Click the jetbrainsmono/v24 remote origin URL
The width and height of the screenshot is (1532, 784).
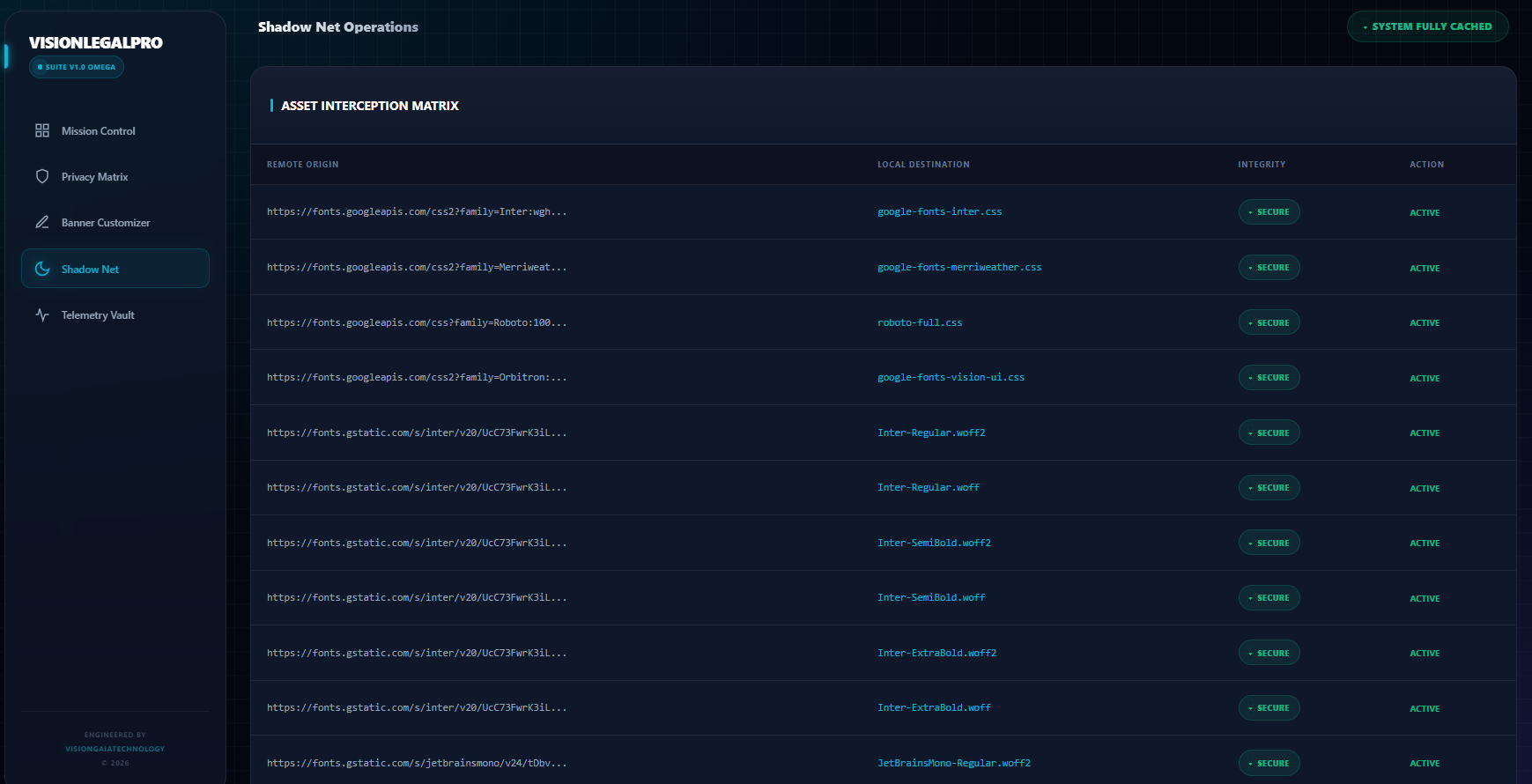coord(417,763)
